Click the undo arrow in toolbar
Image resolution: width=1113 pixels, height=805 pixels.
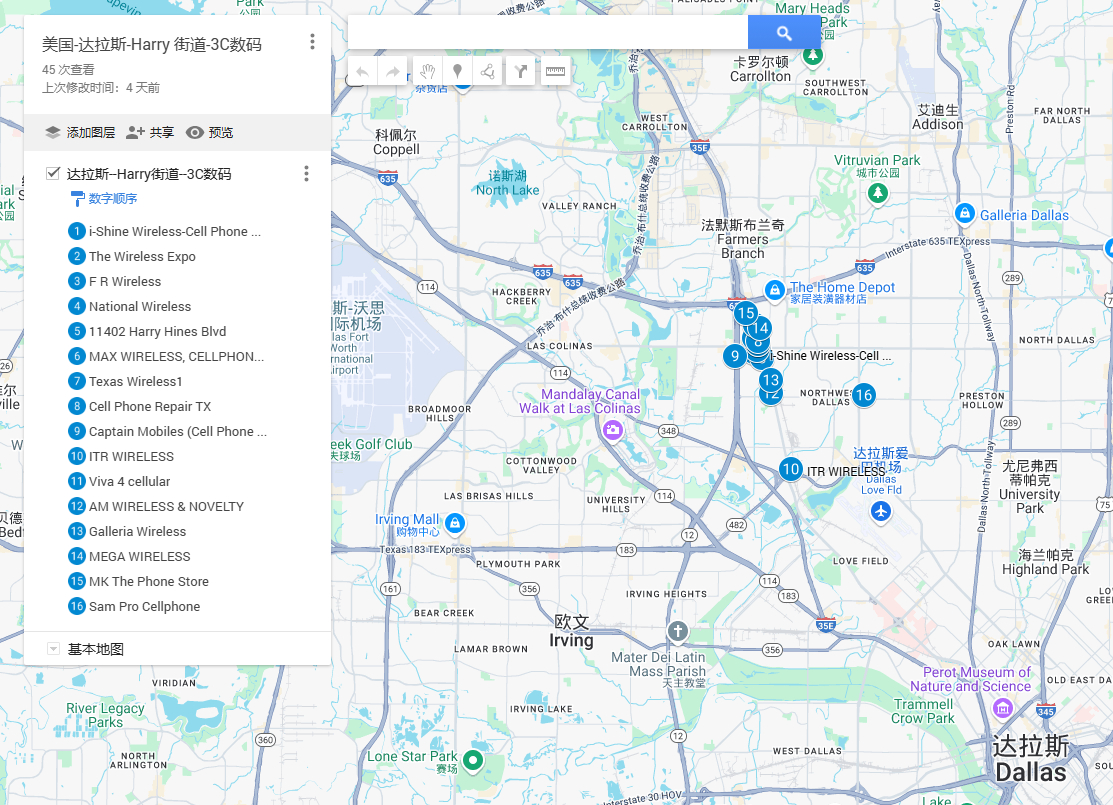coord(362,71)
